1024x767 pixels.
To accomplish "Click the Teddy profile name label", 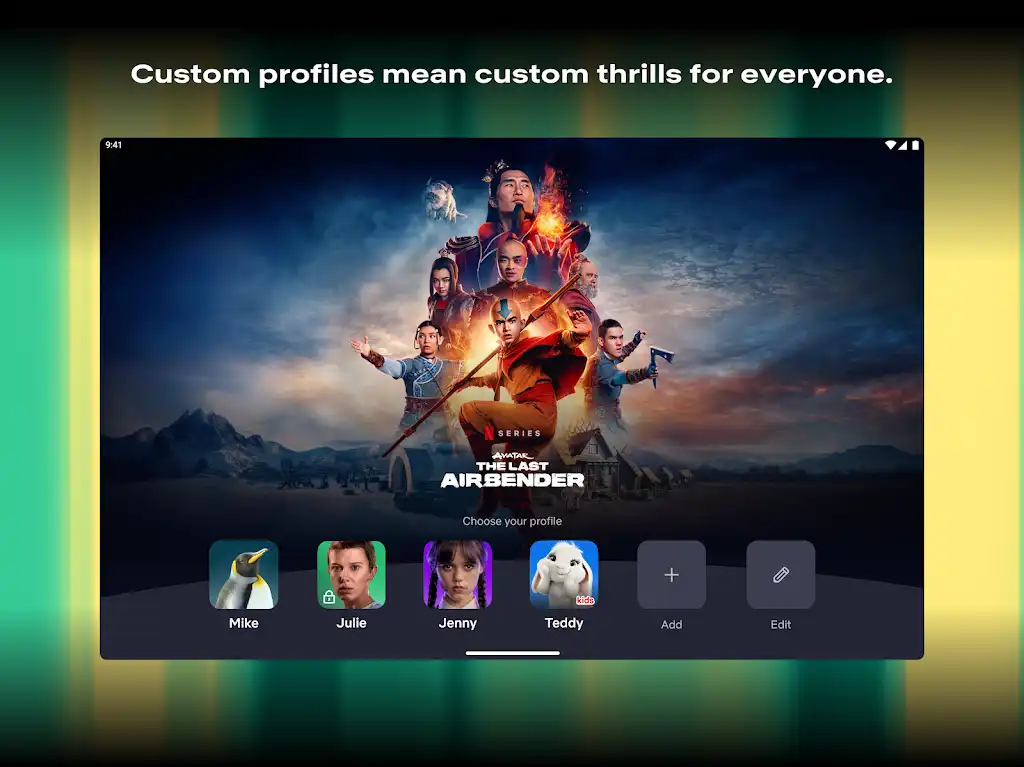I will click(564, 623).
